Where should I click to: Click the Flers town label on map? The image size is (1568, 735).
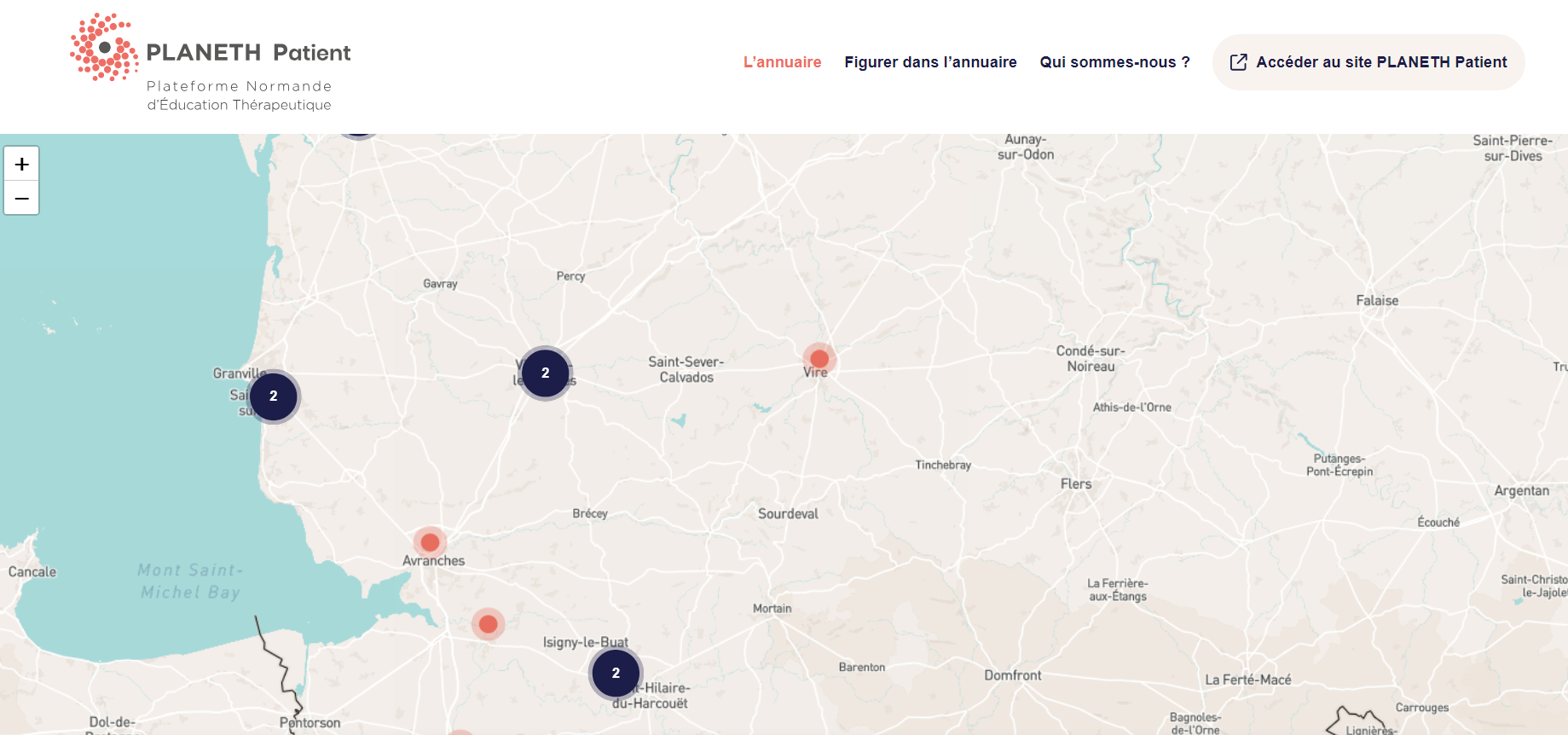point(1076,484)
